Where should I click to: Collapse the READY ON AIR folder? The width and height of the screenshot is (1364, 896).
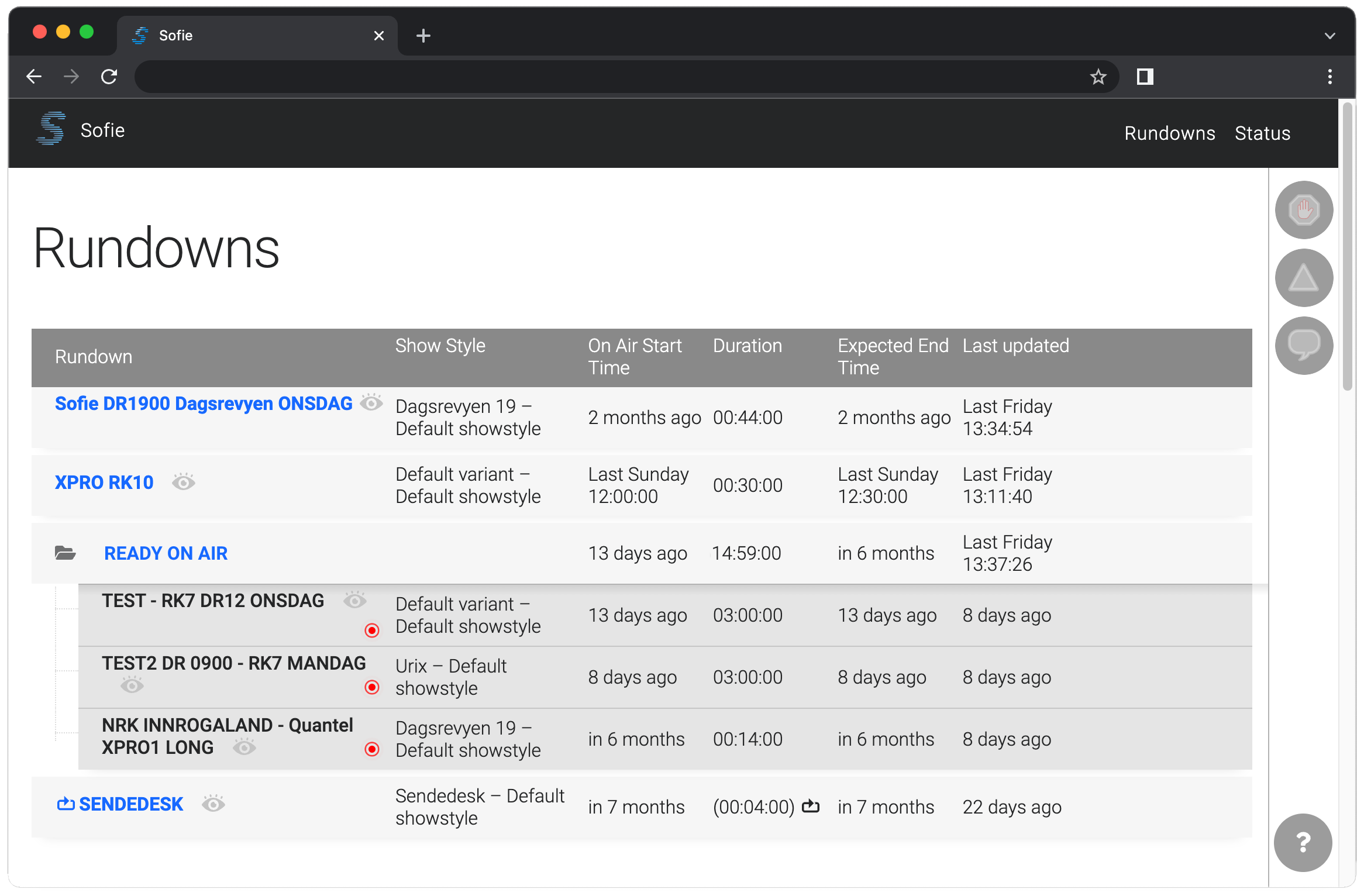[x=65, y=553]
